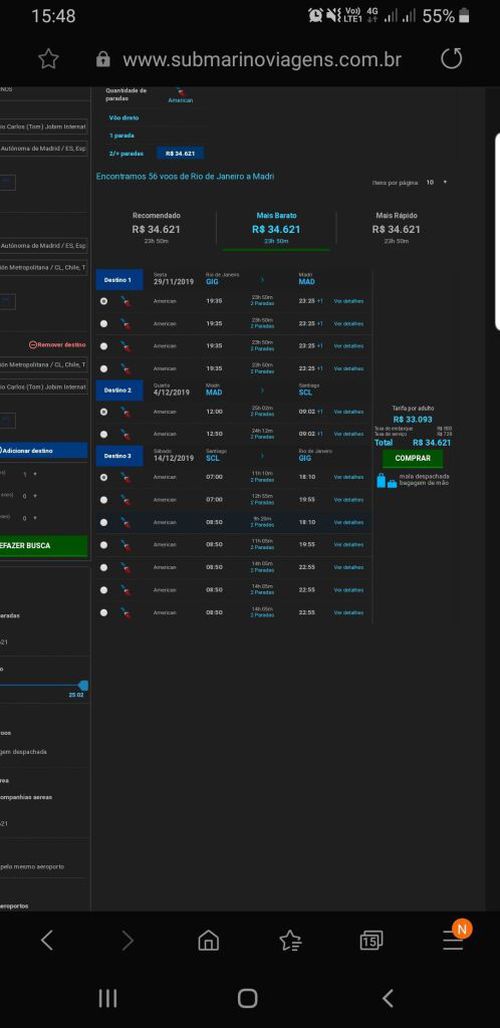The height and width of the screenshot is (1028, 500).
Task: Click the duration filter slider handle
Action: 83,685
